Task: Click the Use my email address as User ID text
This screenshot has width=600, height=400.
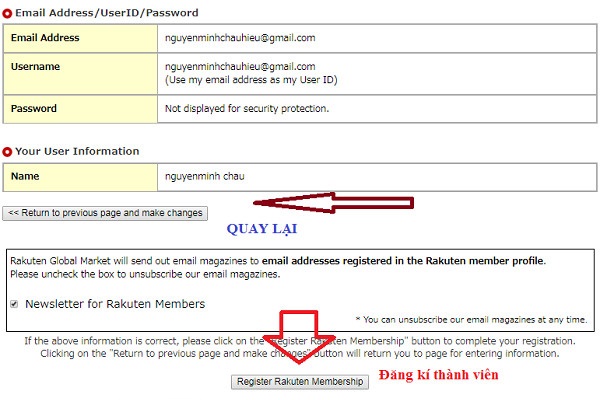Action: [x=251, y=80]
